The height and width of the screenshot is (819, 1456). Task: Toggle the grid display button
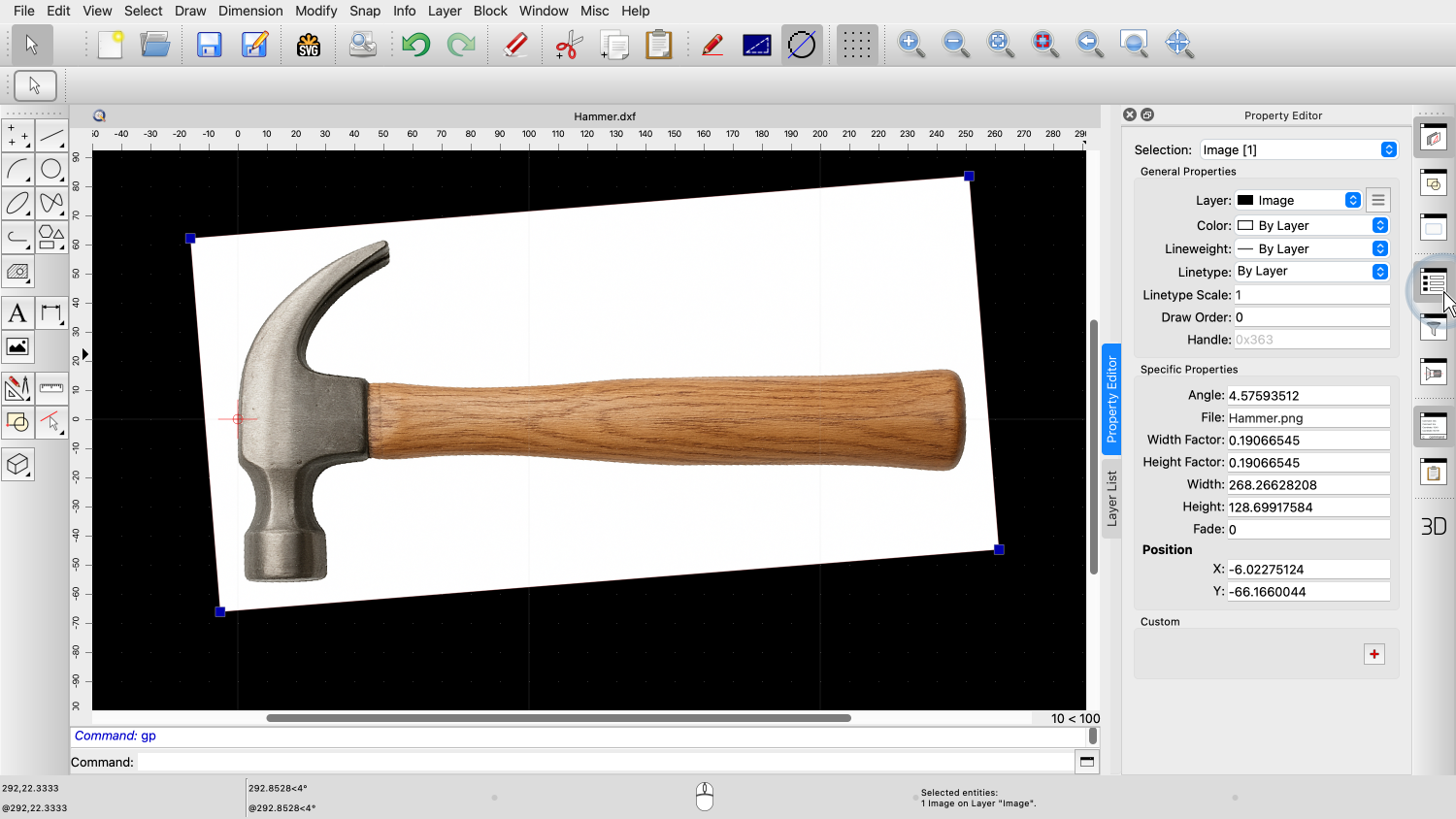pyautogui.click(x=856, y=45)
